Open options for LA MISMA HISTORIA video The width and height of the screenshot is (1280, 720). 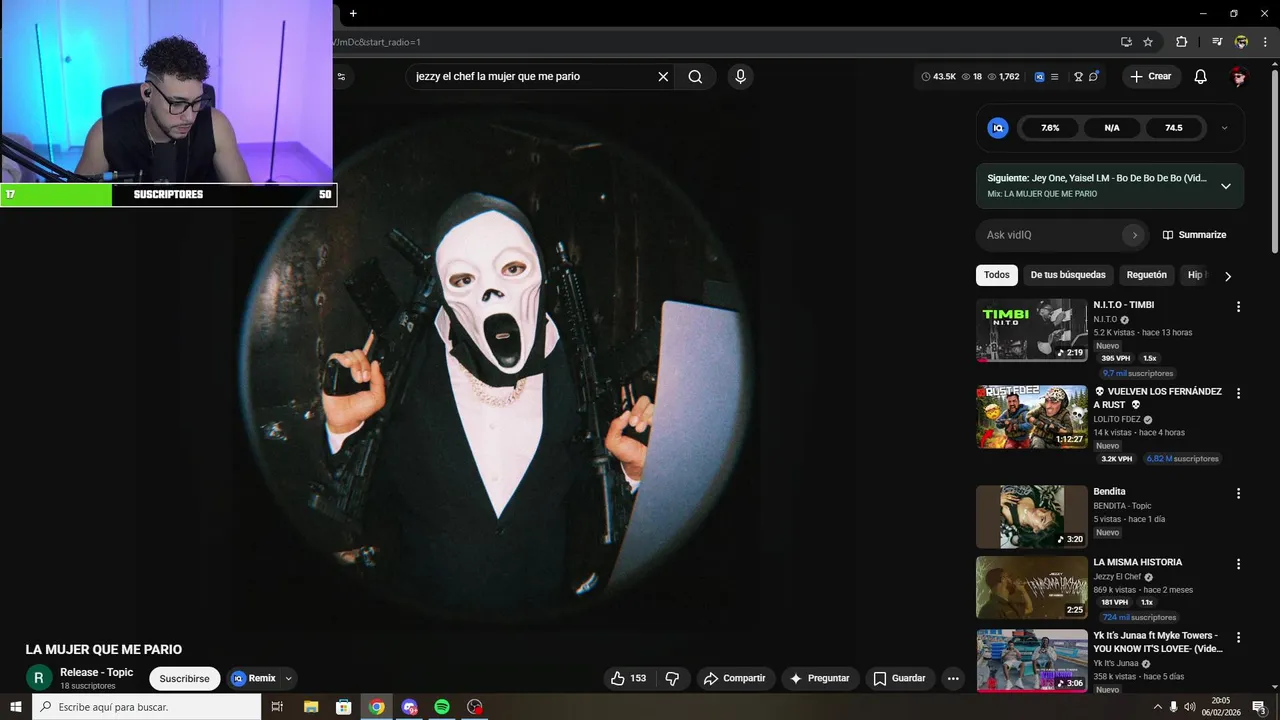pyautogui.click(x=1238, y=564)
